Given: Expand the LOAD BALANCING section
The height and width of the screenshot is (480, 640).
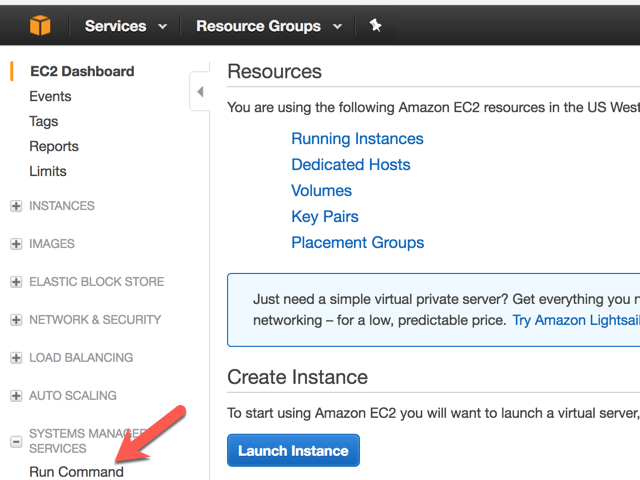Looking at the screenshot, I should tap(16, 358).
